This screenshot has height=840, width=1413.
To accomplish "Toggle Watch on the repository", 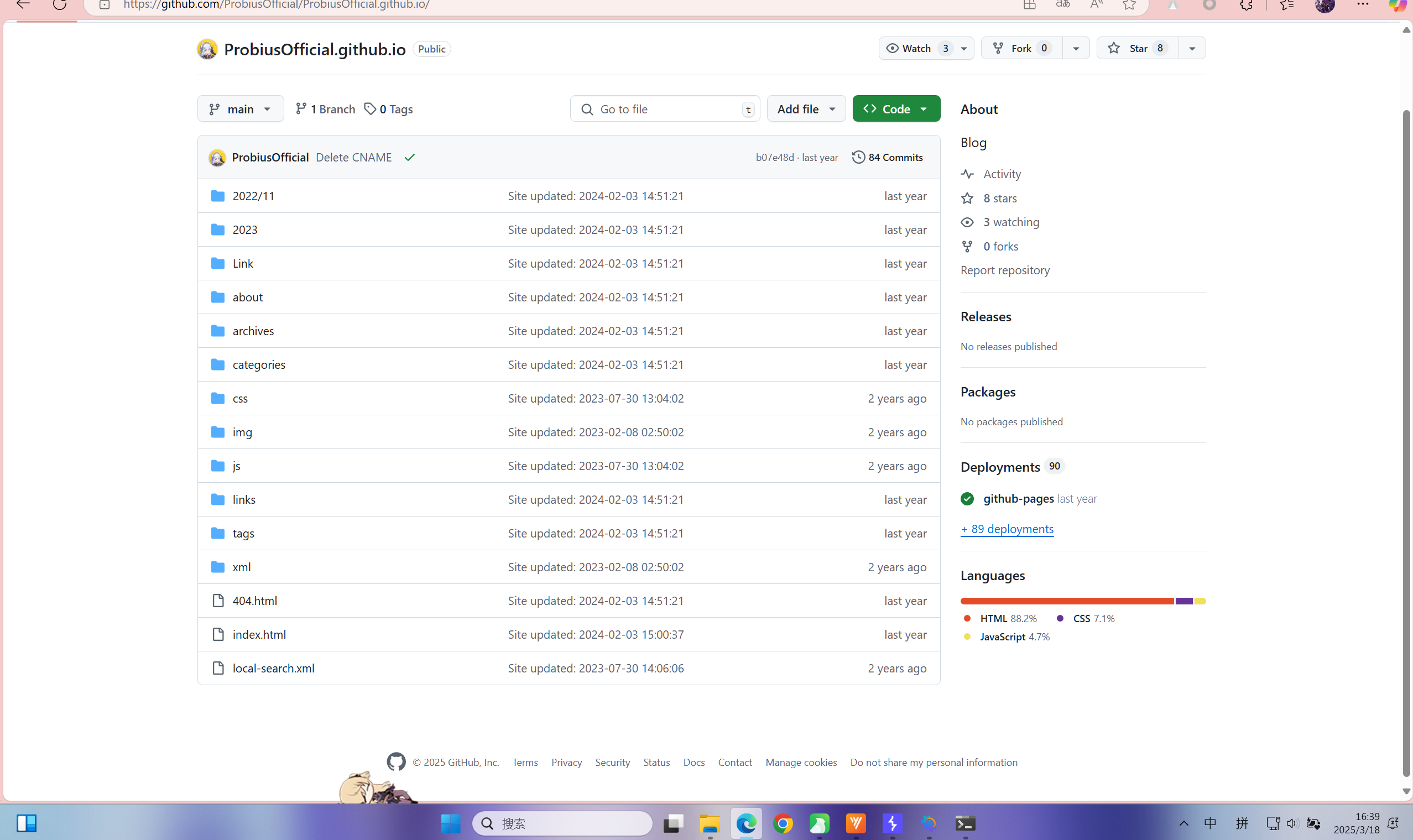I will (x=916, y=48).
